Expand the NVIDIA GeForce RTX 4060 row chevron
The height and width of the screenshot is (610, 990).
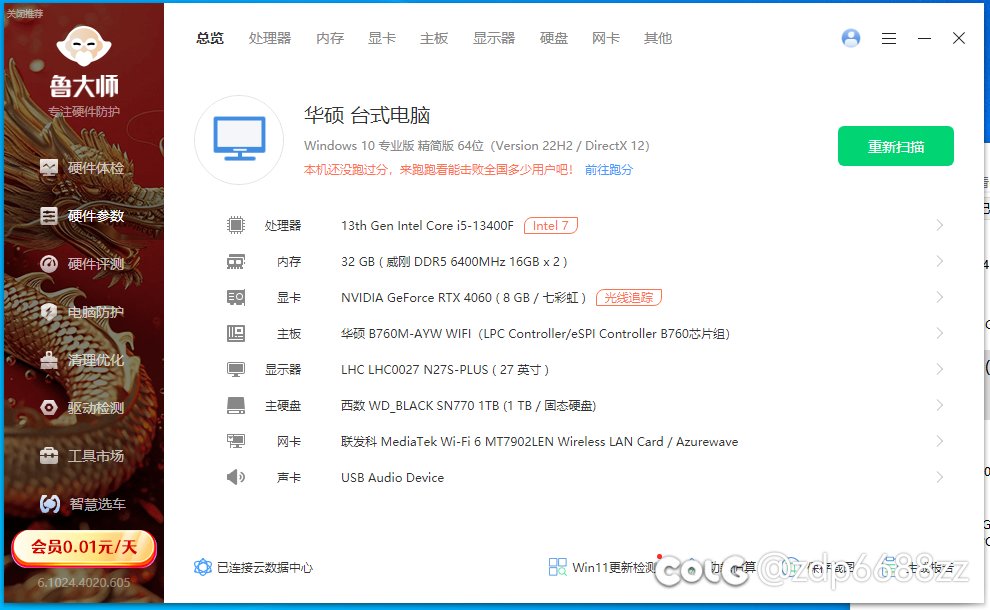tap(939, 297)
